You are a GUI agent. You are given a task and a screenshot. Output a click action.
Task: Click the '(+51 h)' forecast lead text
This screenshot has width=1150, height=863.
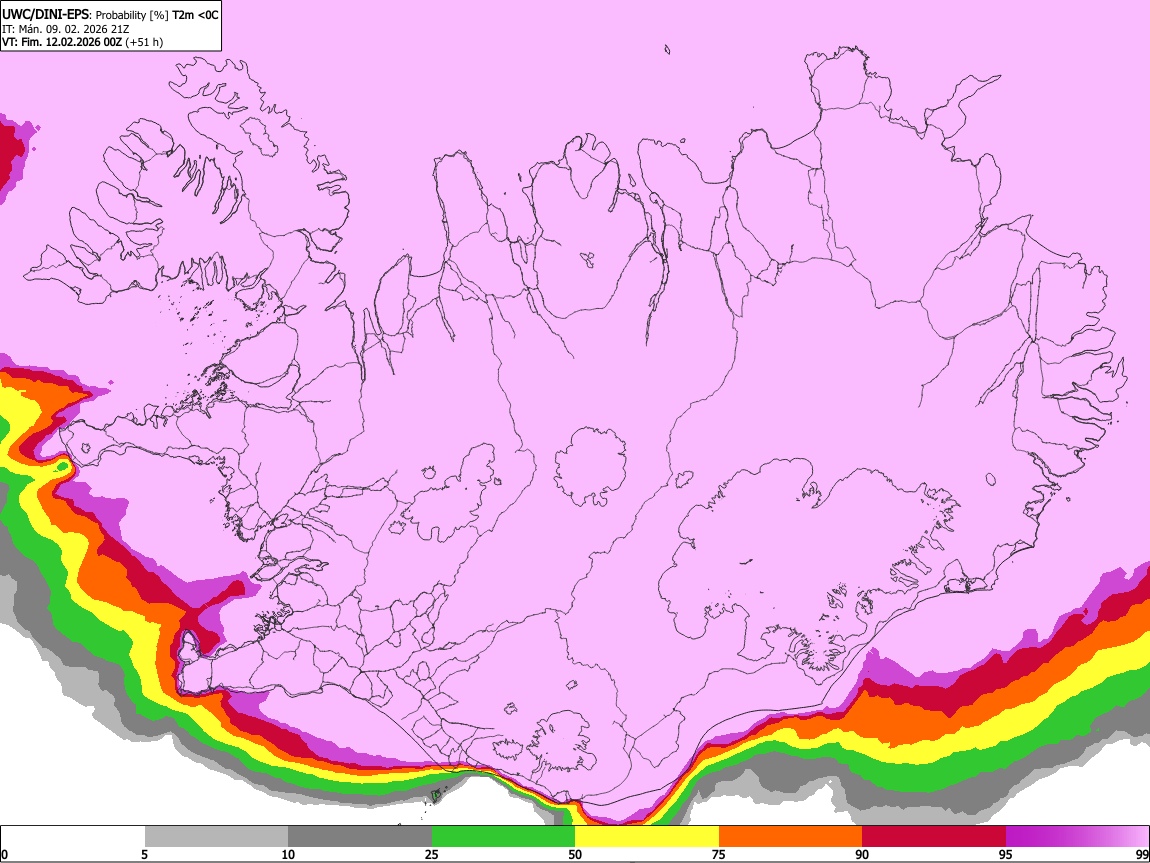(x=144, y=42)
